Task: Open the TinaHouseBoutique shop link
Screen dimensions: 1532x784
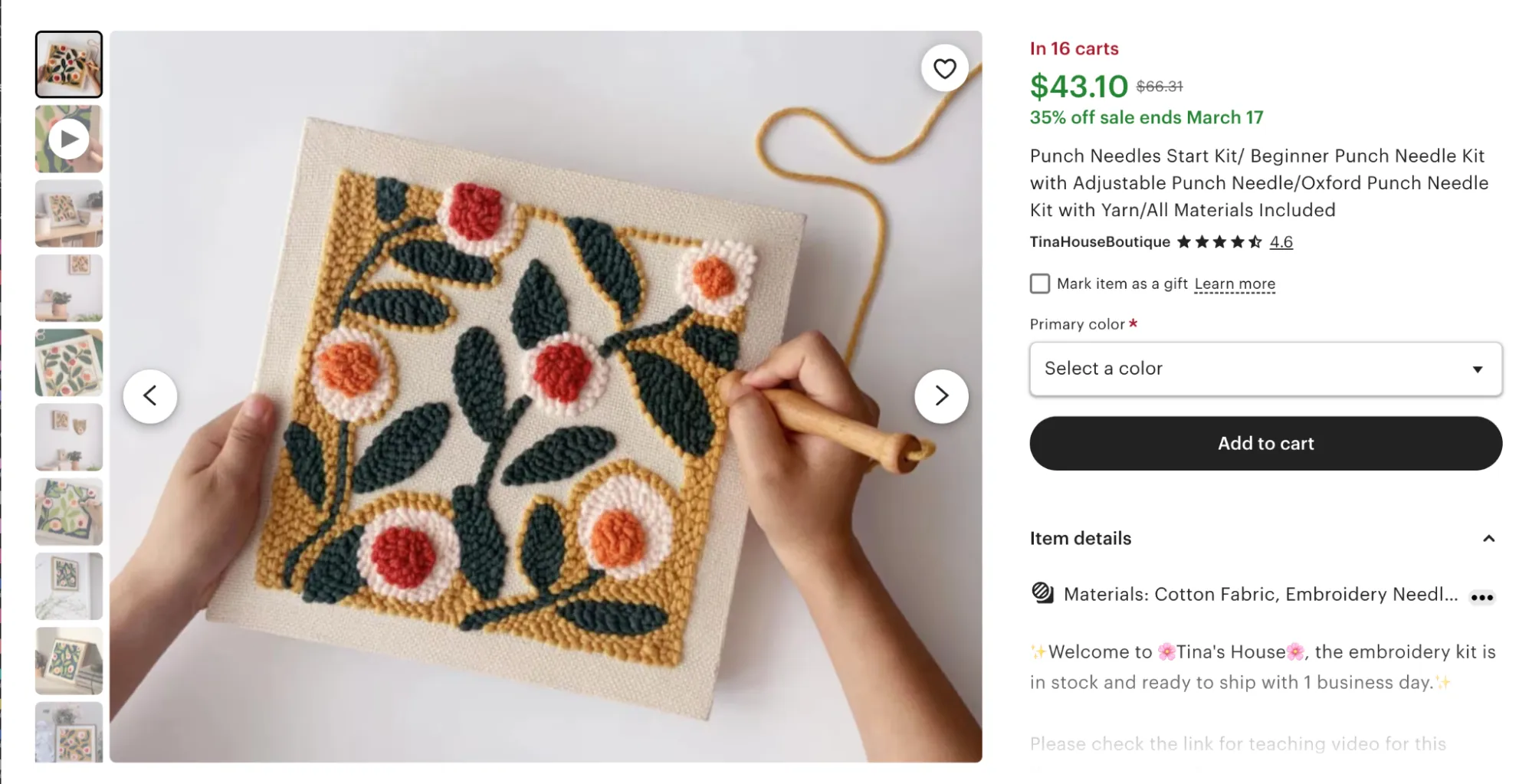Action: (1100, 242)
